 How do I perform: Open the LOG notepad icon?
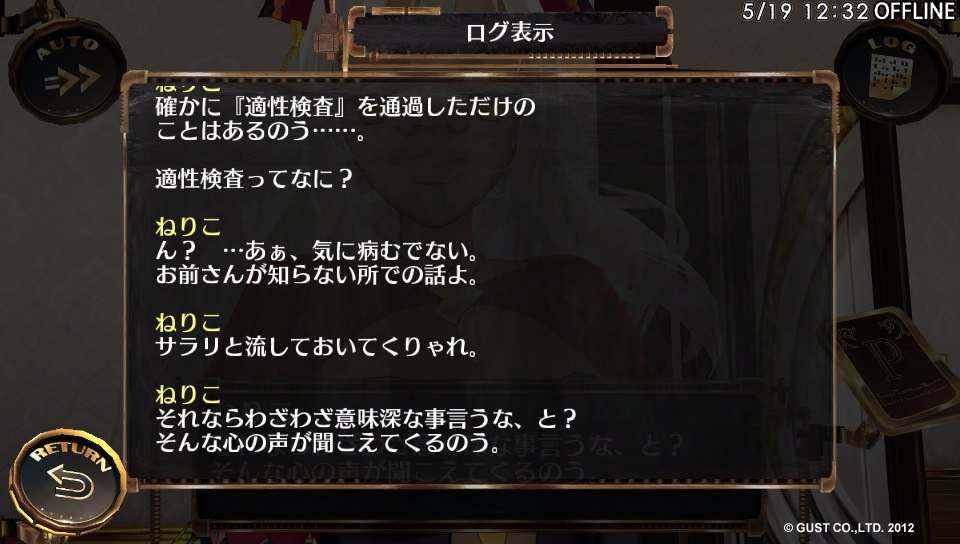tap(893, 72)
